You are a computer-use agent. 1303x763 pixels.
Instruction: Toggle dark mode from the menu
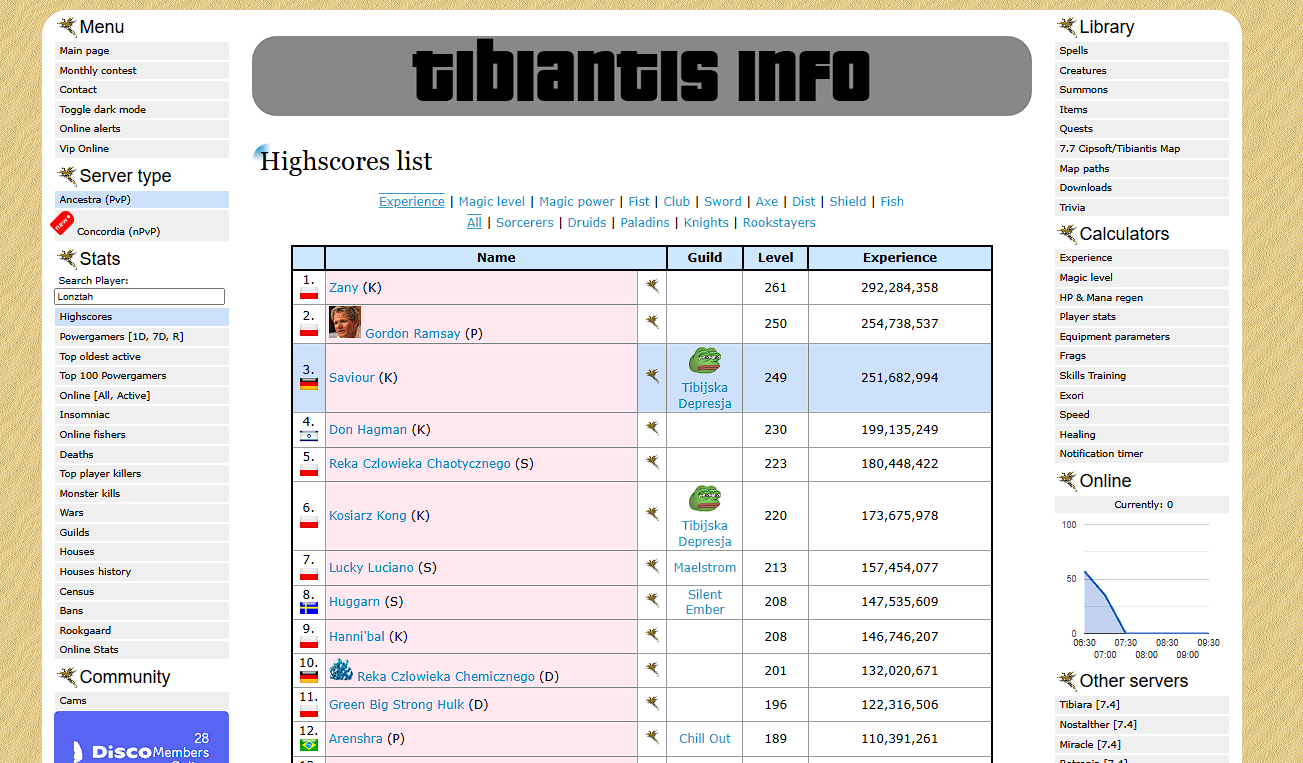pyautogui.click(x=103, y=109)
